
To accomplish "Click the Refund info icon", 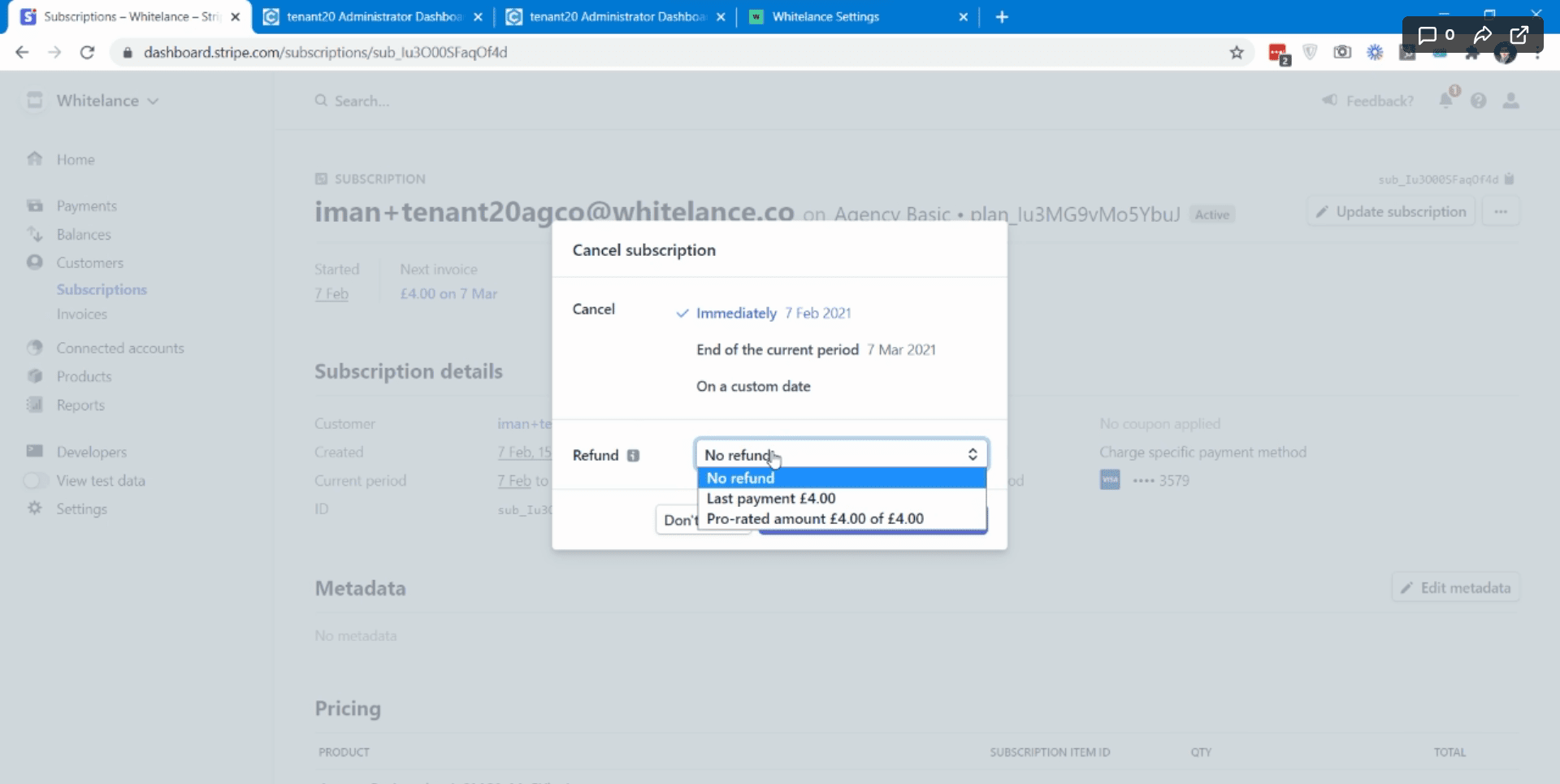I will (633, 456).
